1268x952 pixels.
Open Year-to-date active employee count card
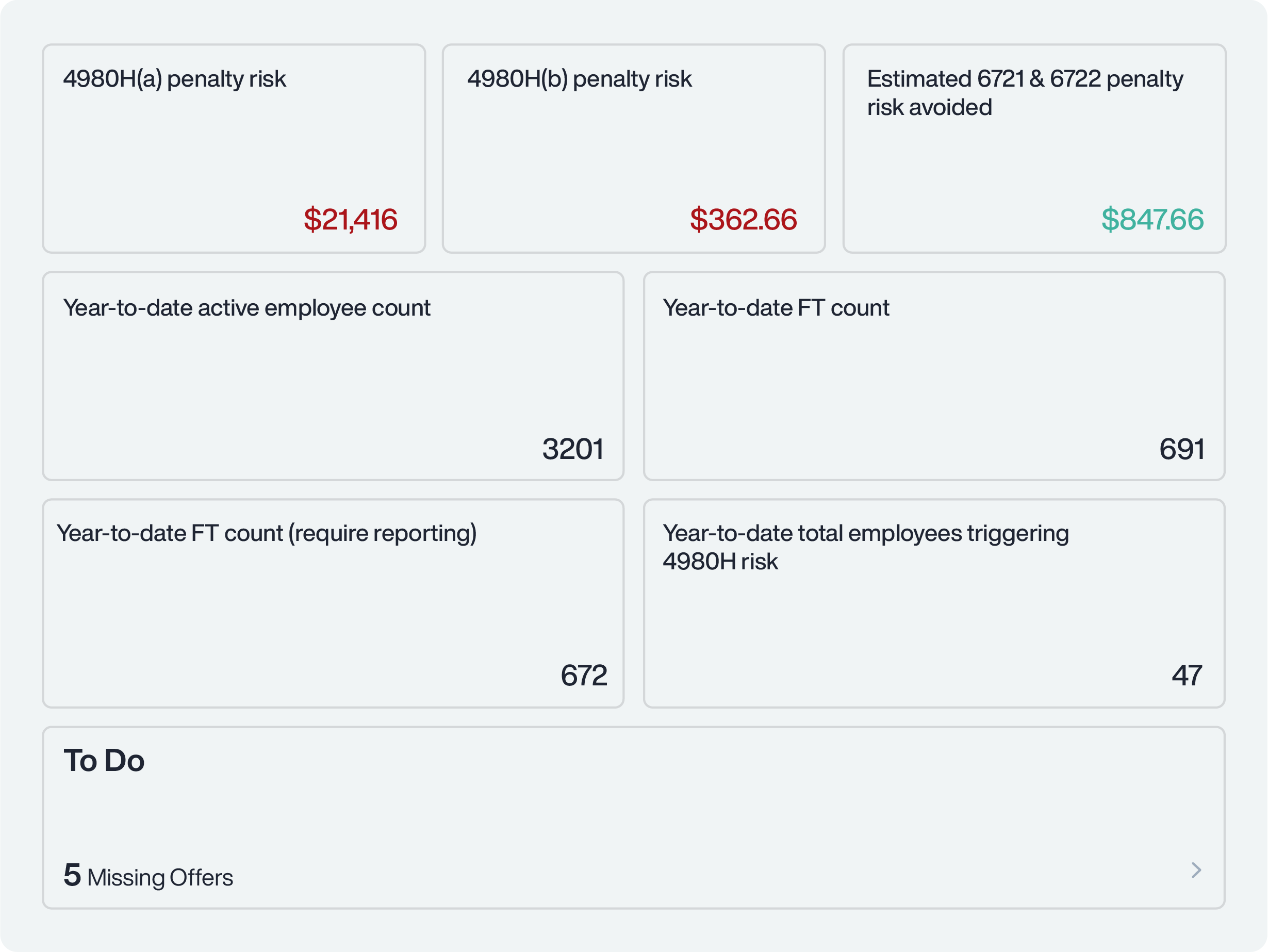[x=333, y=376]
